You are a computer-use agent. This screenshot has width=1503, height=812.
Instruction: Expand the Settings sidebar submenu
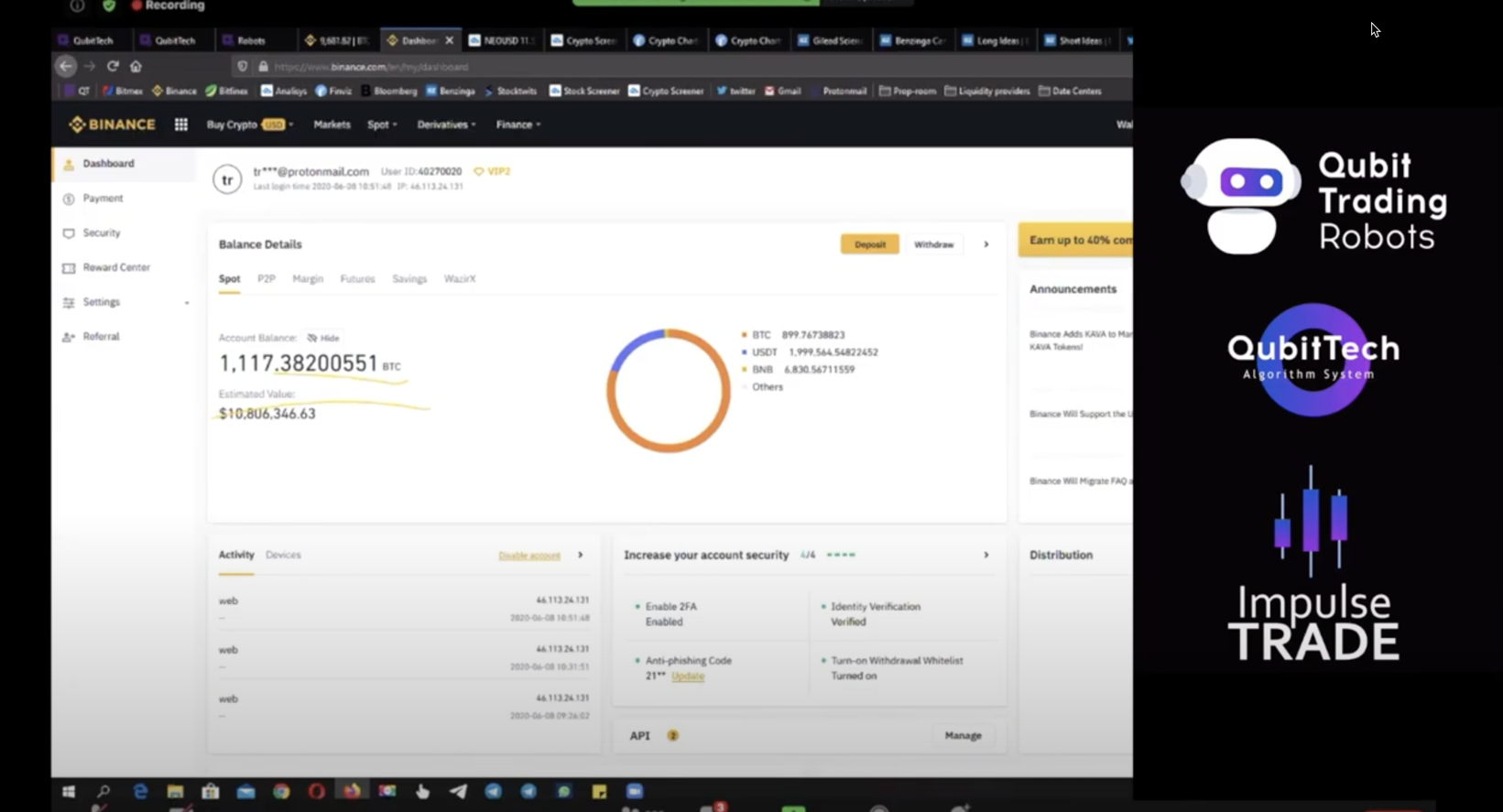point(187,303)
